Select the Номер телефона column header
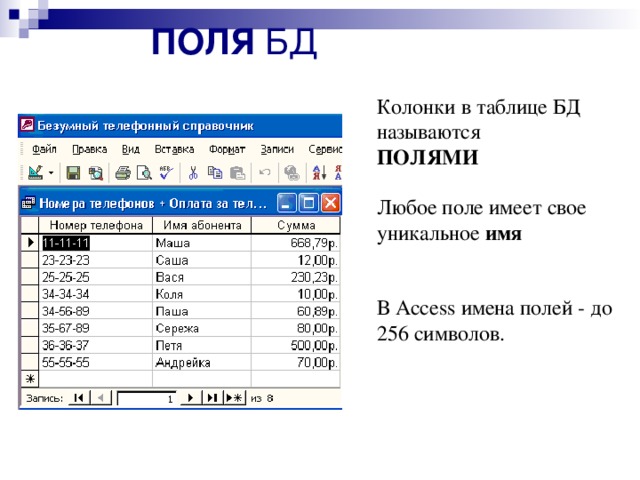Screen dimensions: 640x480 [96, 225]
